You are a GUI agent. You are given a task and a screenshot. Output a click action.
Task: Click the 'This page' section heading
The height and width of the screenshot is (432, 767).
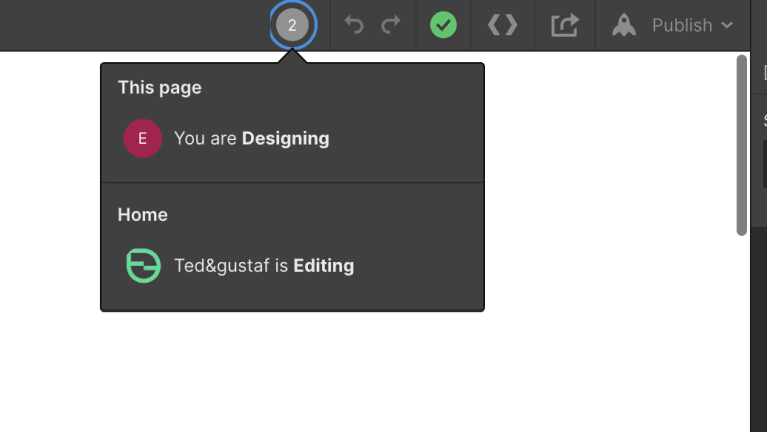159,88
